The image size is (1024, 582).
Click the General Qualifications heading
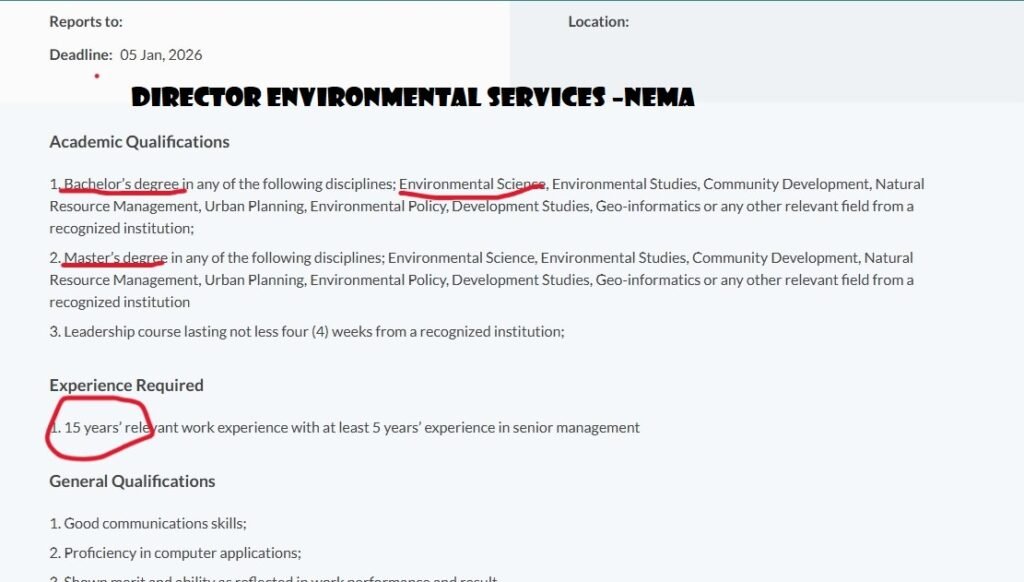134,480
